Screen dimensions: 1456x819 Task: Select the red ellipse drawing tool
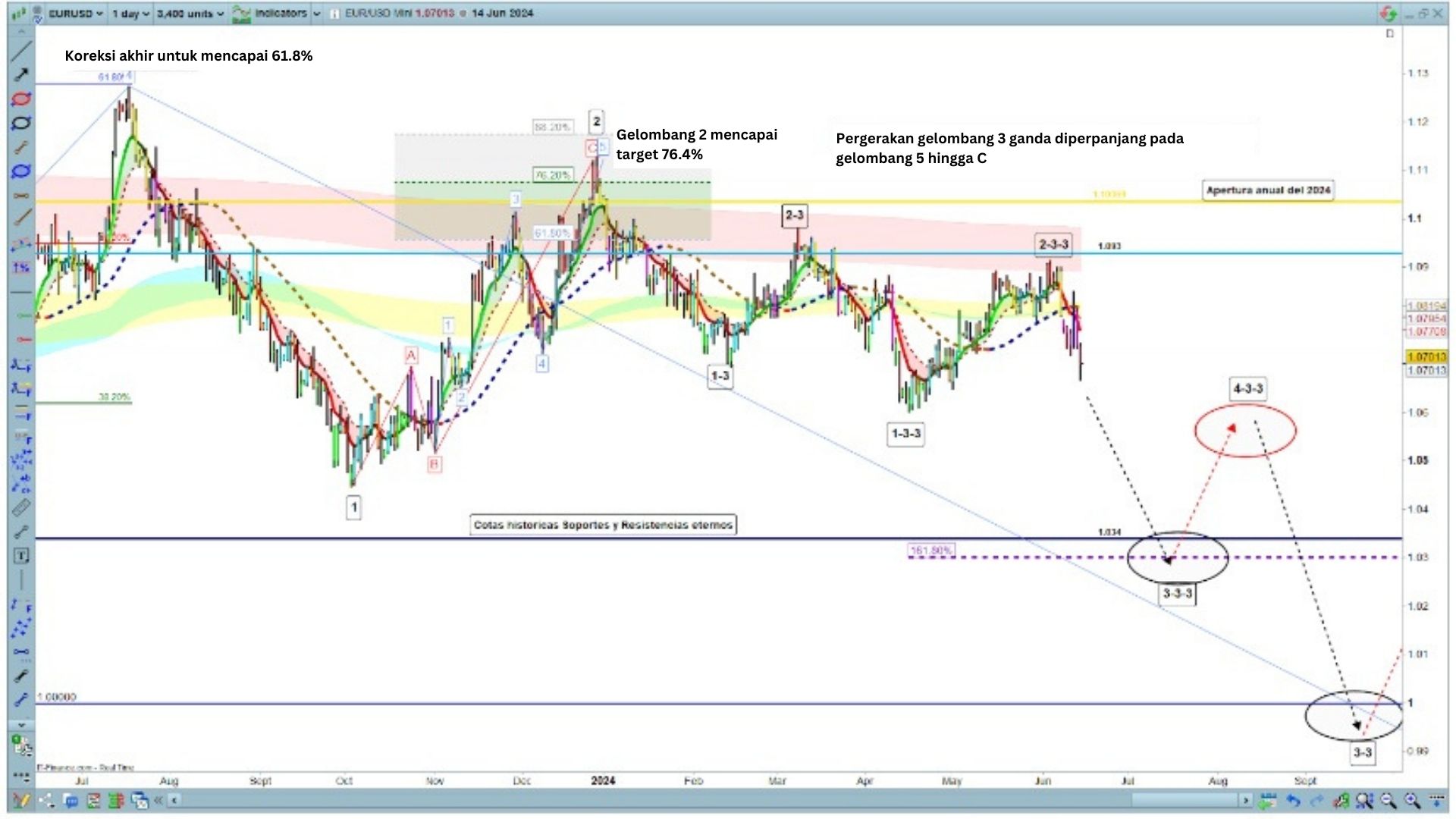21,99
